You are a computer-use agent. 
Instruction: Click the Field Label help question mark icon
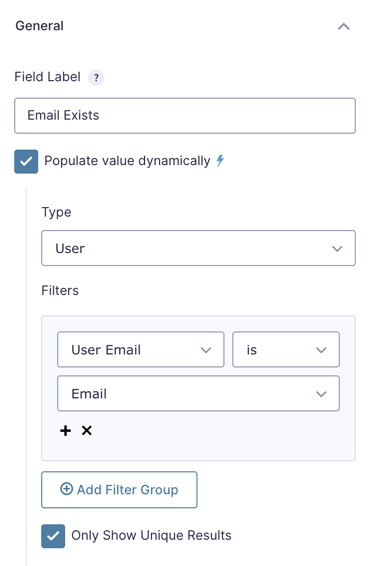pos(96,78)
